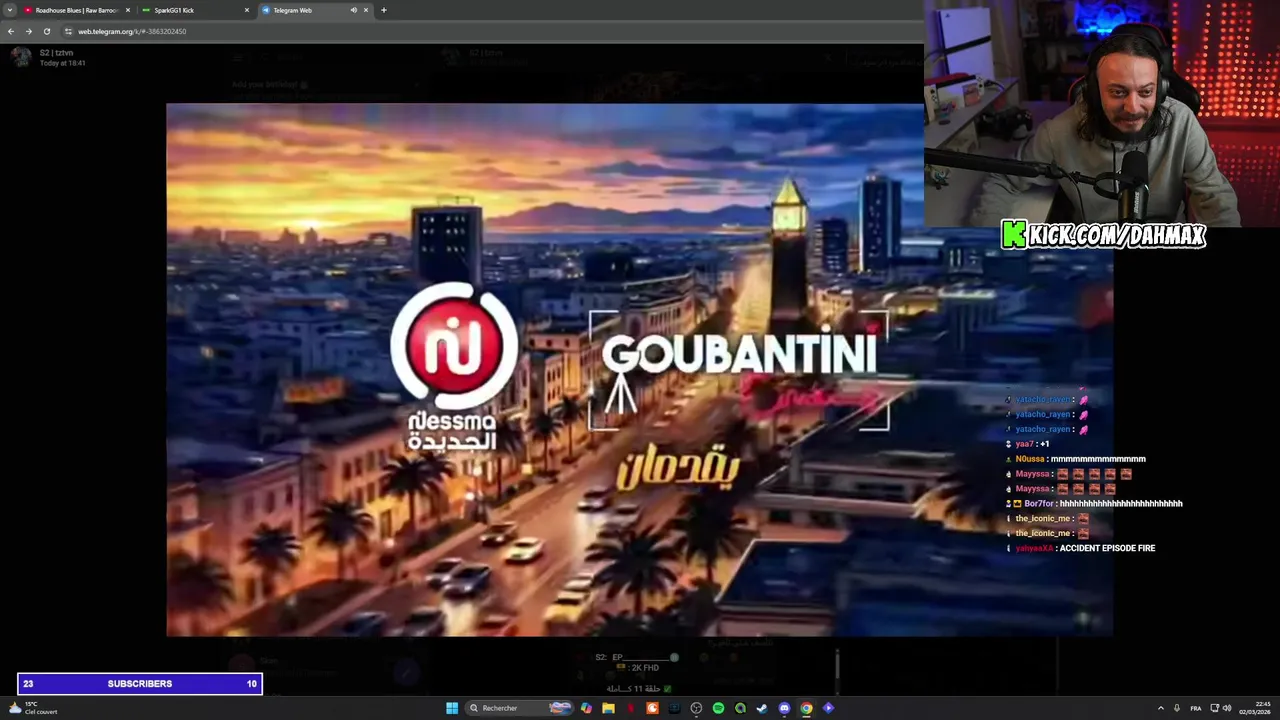Open the Windows Start menu

coord(452,708)
